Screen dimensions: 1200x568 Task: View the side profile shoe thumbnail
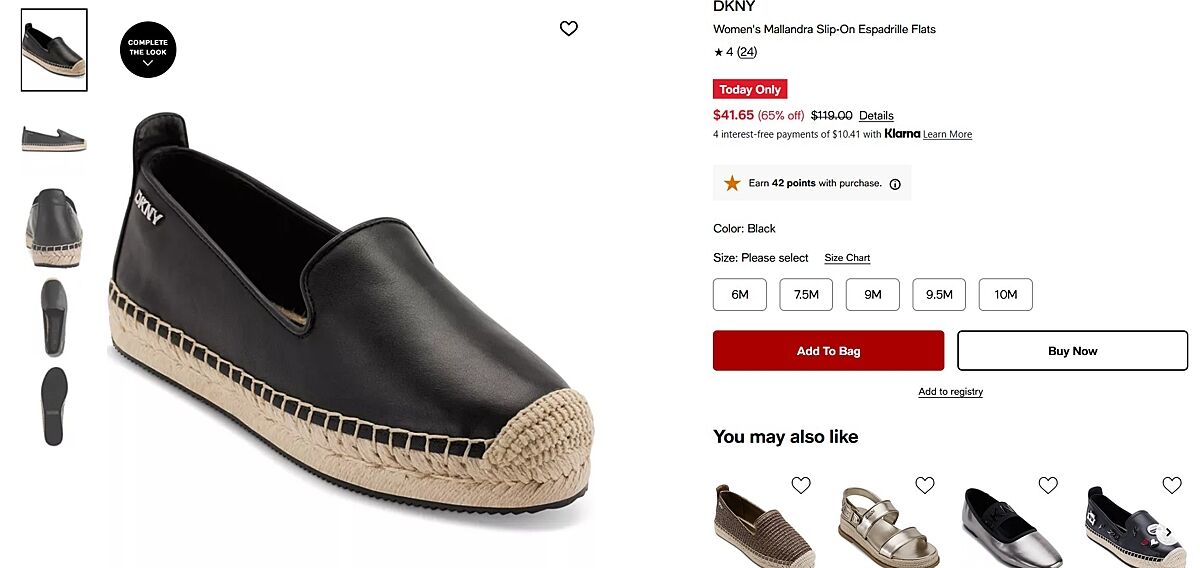coord(54,140)
